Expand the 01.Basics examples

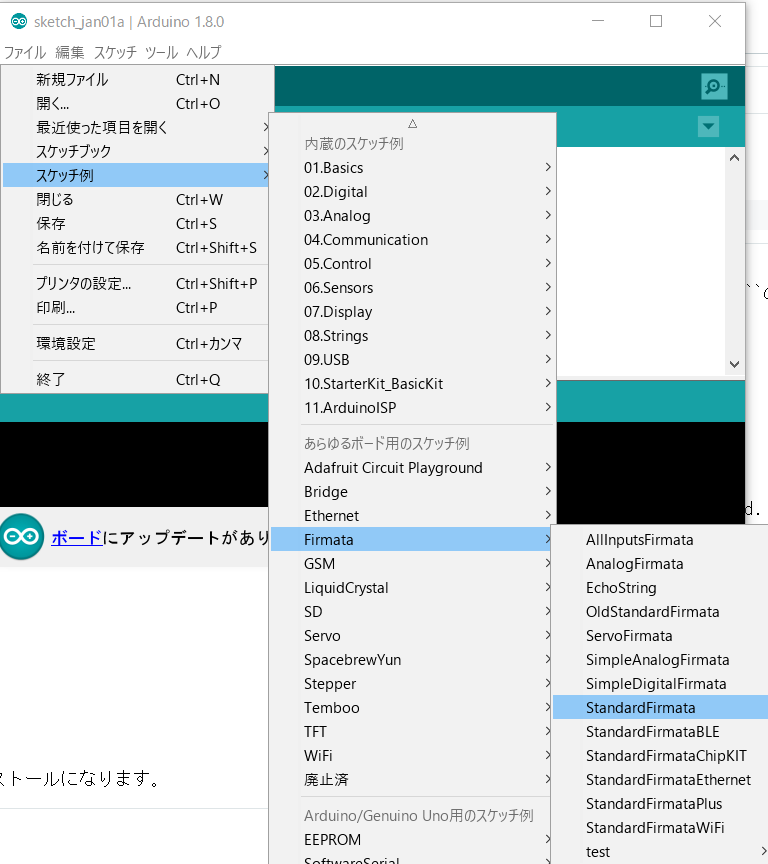click(x=412, y=168)
